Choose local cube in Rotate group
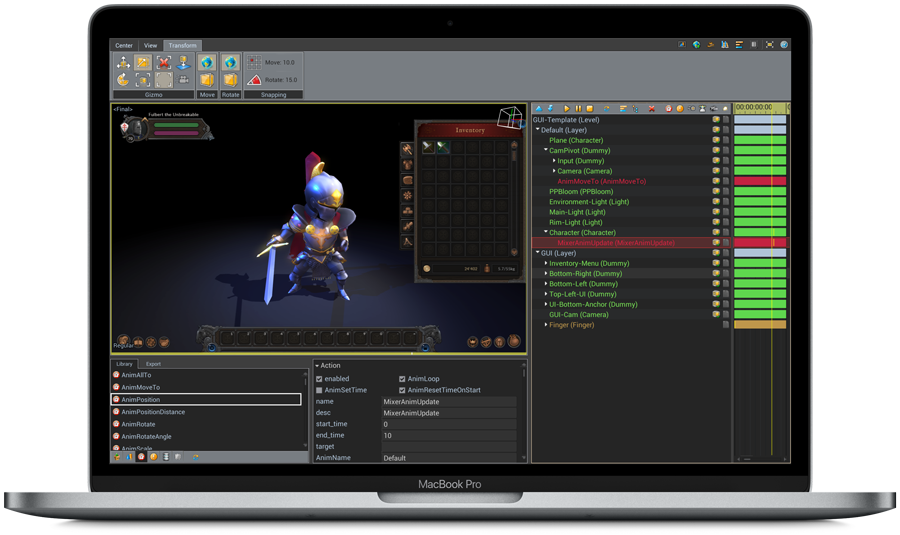 point(231,80)
